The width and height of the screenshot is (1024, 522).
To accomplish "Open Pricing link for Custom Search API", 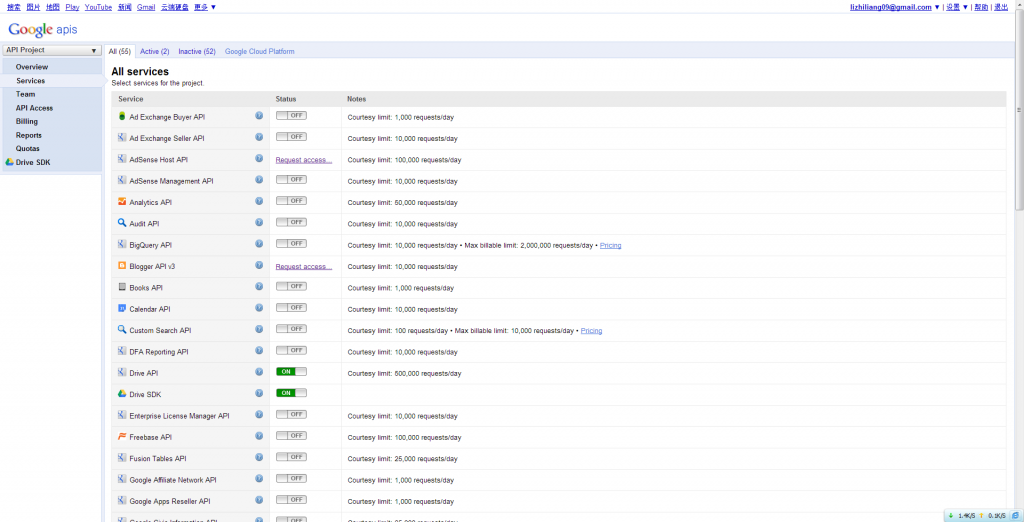I will (592, 331).
